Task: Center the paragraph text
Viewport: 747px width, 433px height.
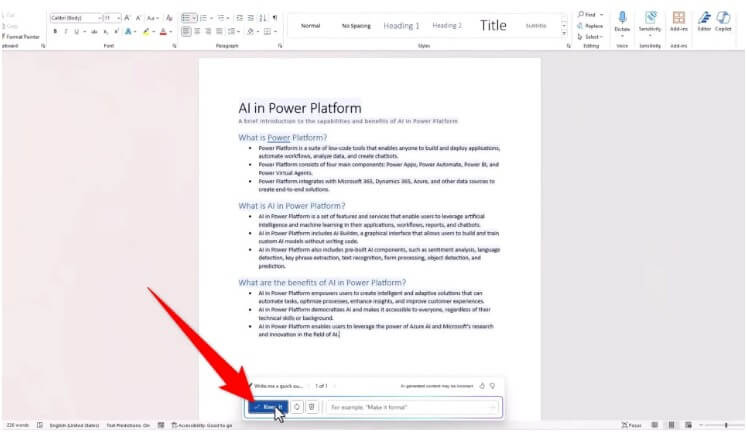Action: pyautogui.click(x=197, y=31)
